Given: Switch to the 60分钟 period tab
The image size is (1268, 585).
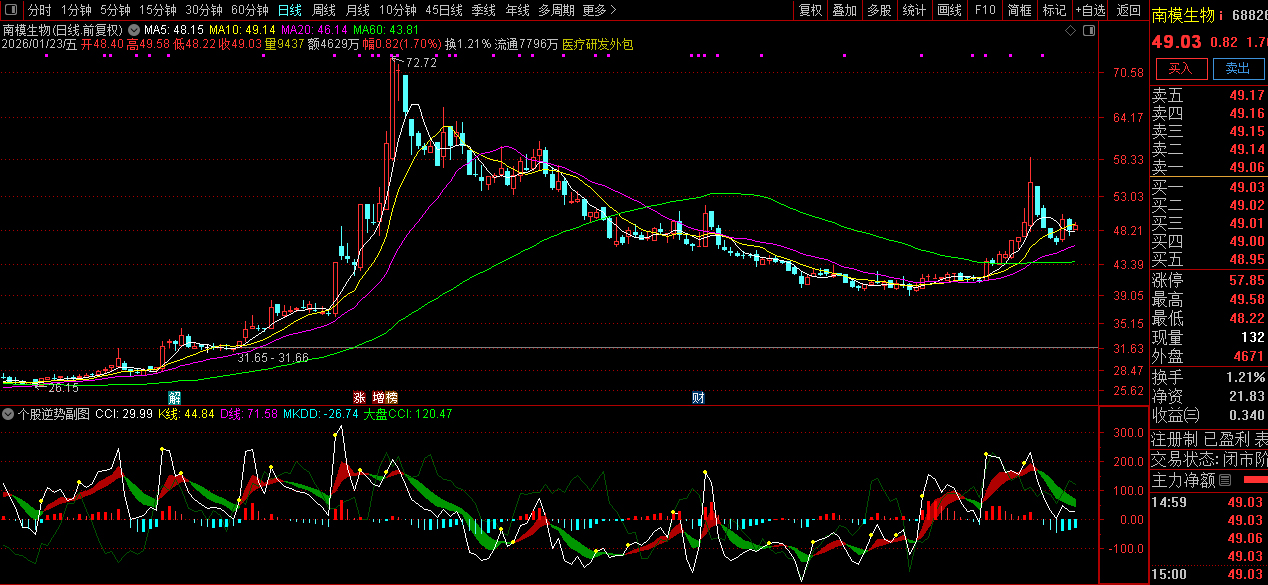Looking at the screenshot, I should pyautogui.click(x=249, y=11).
